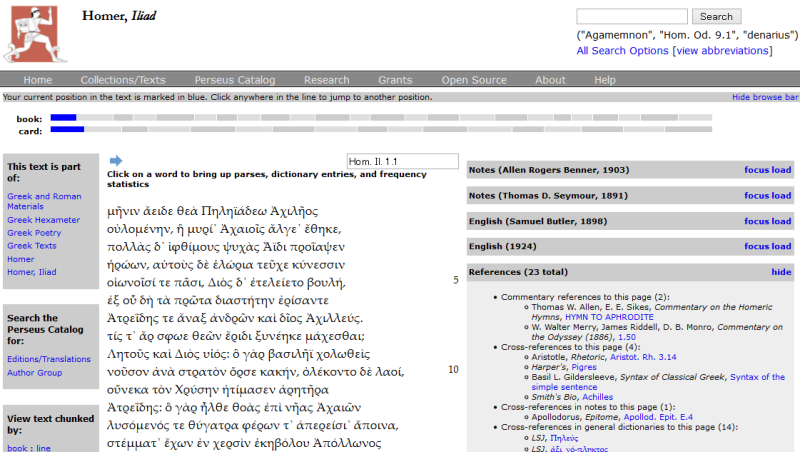The height and width of the screenshot is (452, 800).
Task: Open the Help menu item
Action: click(605, 80)
